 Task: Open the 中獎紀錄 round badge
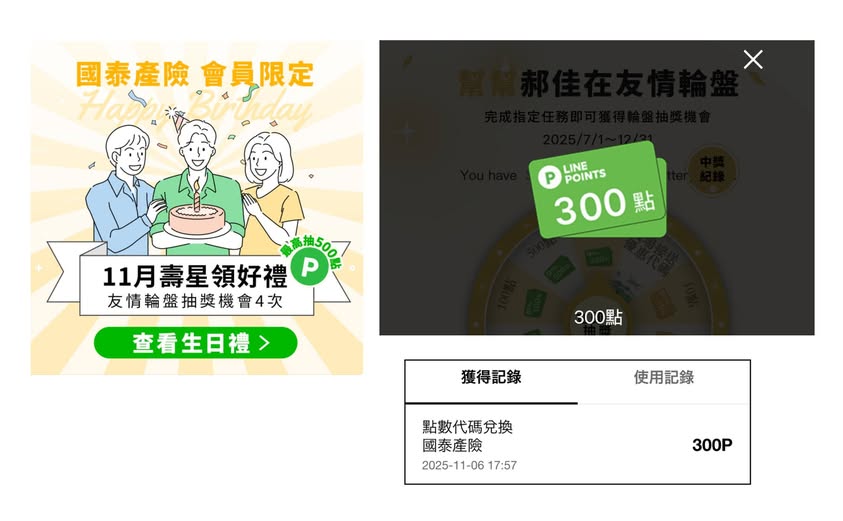coord(712,169)
